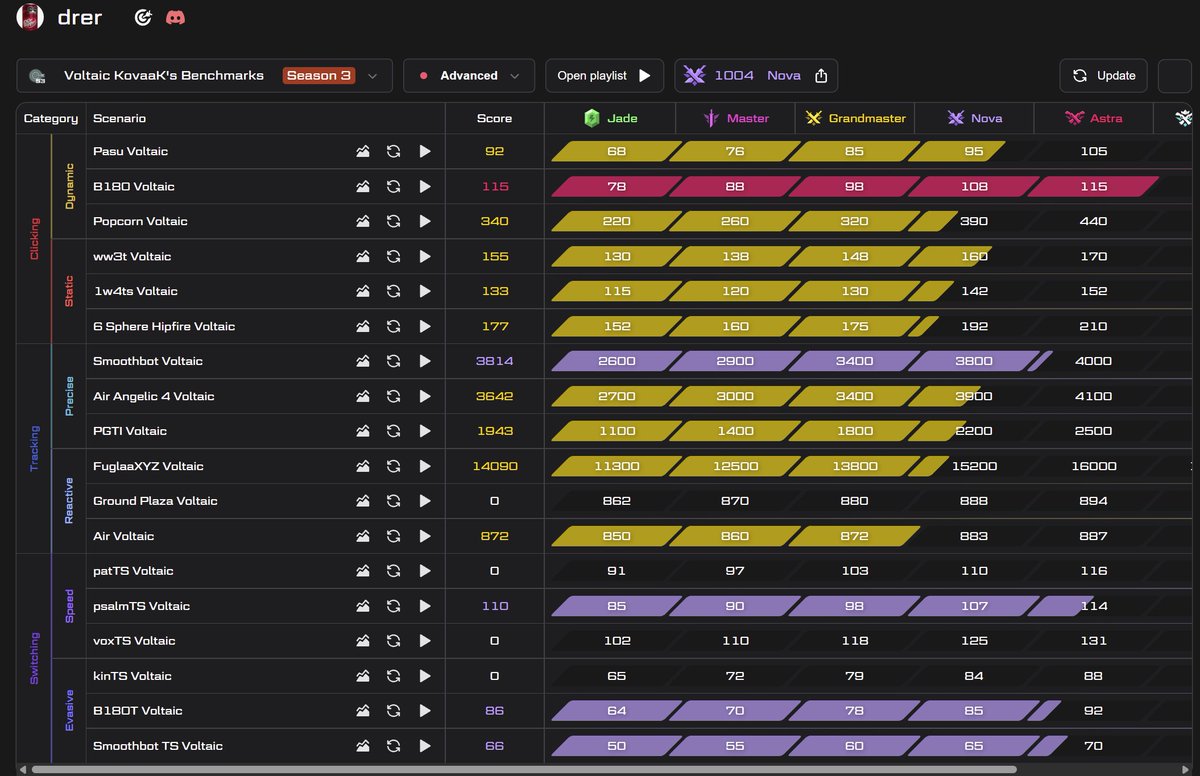
Task: Play the PGTI Voltaic scenario
Action: [x=425, y=431]
